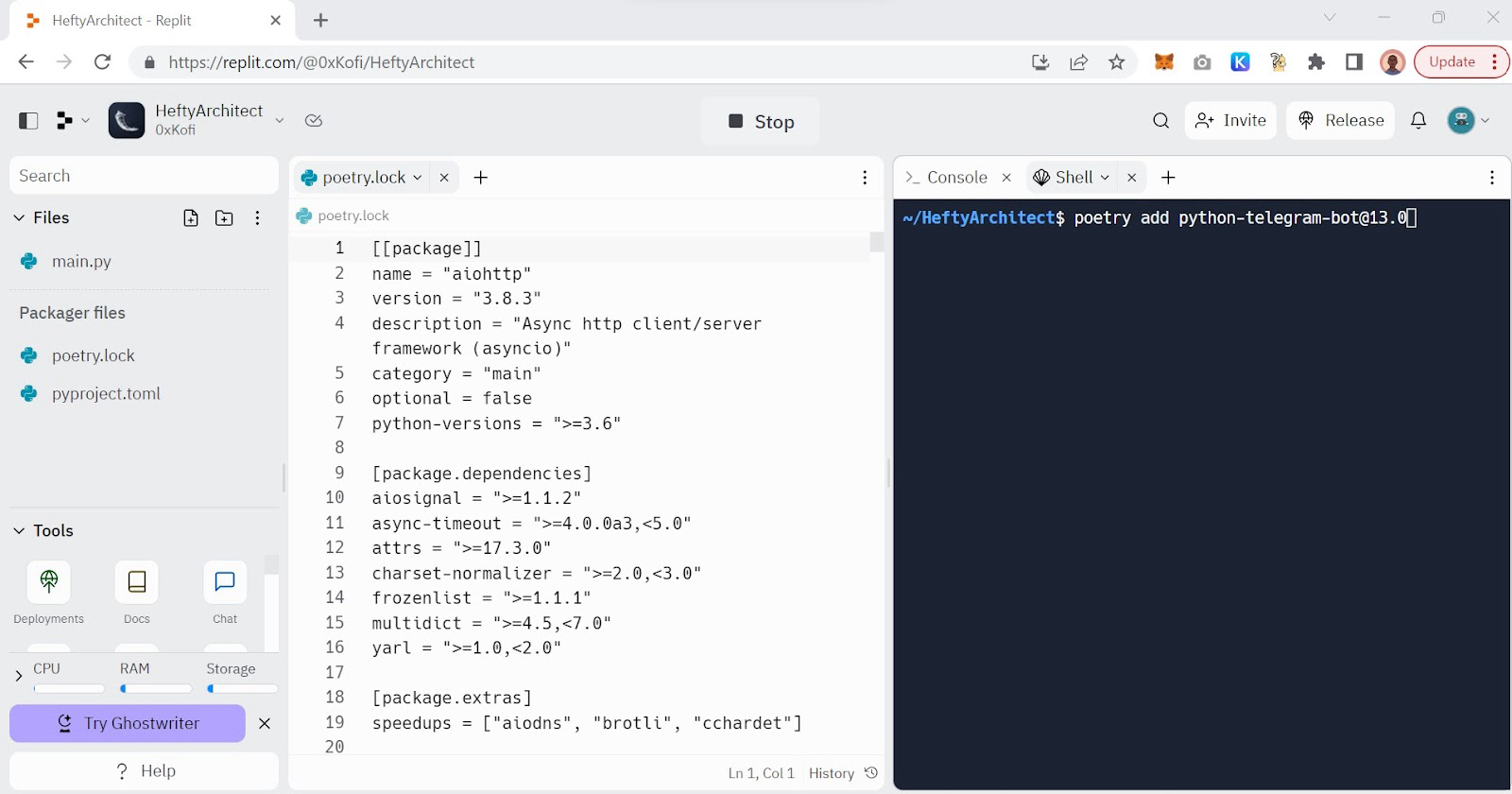
Task: Switch to the Console tab
Action: coord(956,178)
